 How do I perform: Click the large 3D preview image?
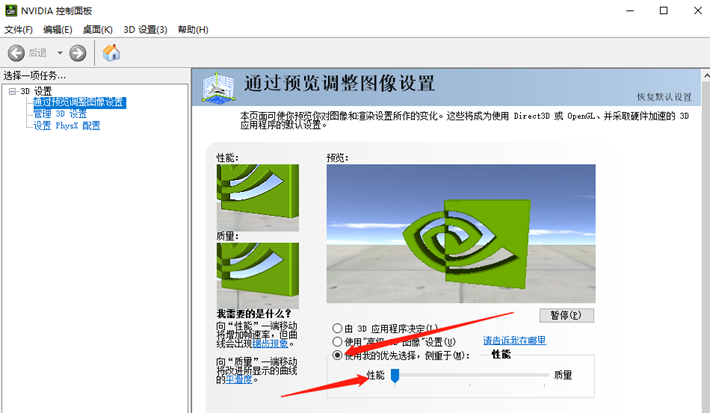tap(461, 234)
